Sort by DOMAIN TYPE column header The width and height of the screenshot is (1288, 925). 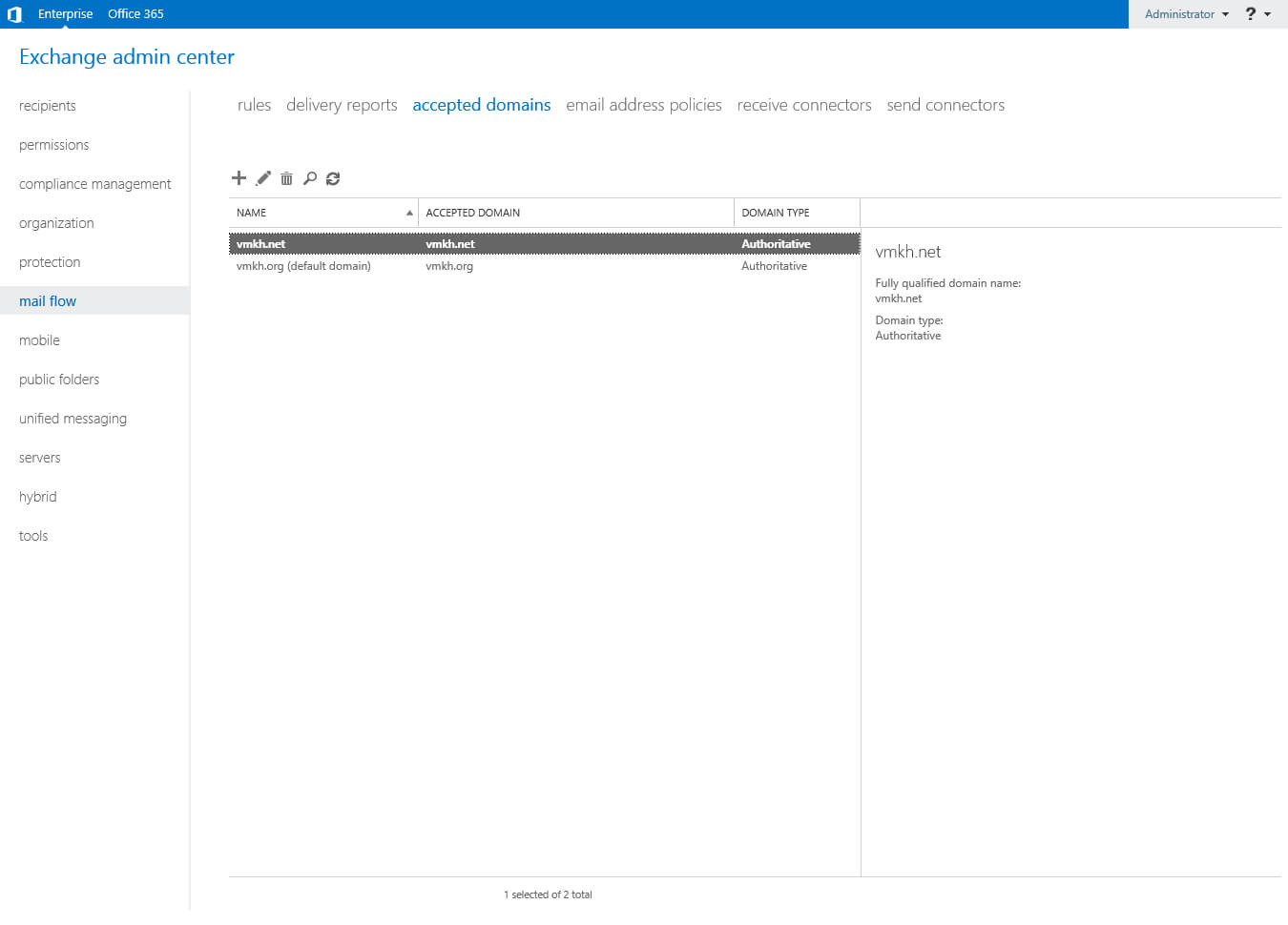point(798,213)
